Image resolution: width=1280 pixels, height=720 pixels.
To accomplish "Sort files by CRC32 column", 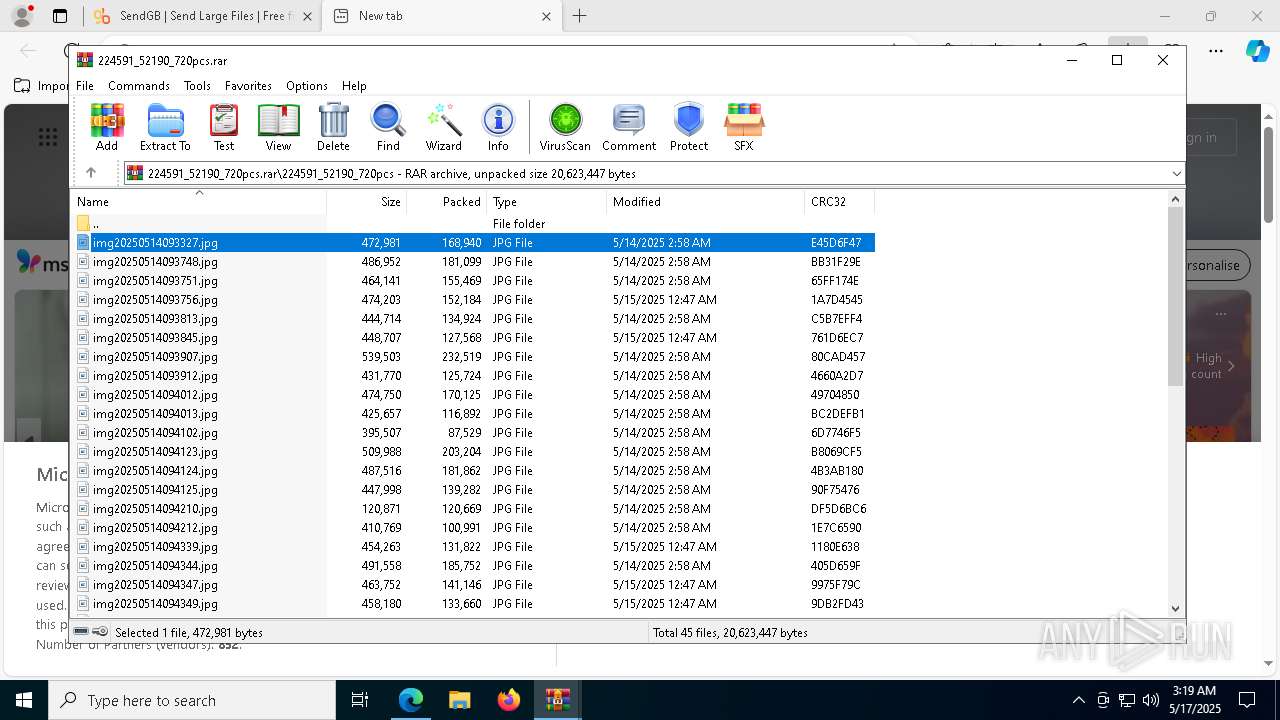I will tap(839, 202).
